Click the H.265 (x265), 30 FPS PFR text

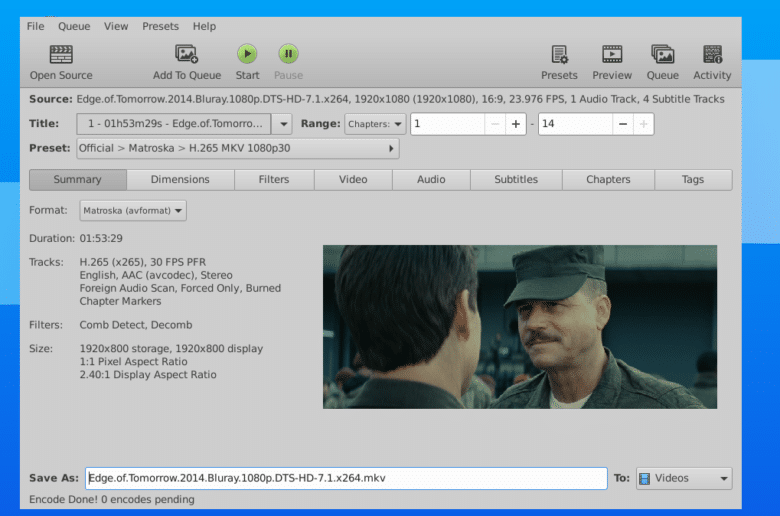point(143,262)
